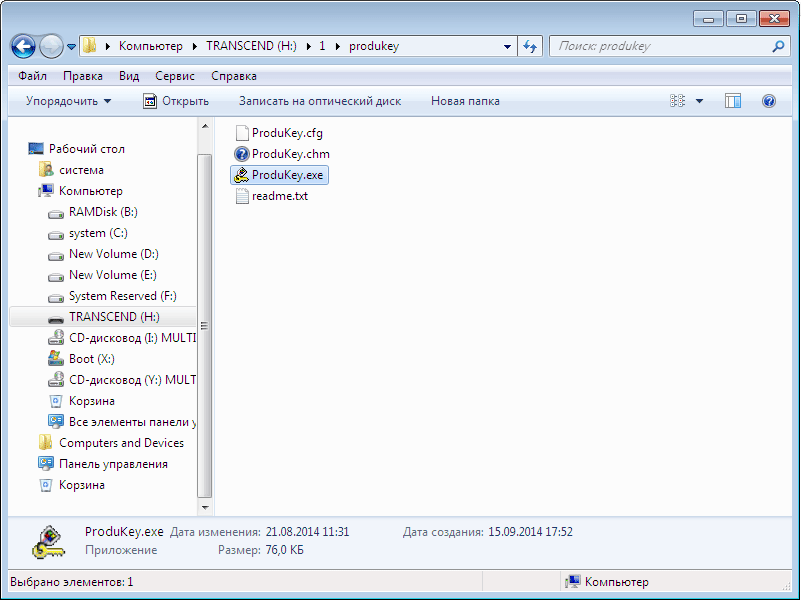Select New Volume (E:) drive
Viewport: 801px width, 600px height.
102,275
